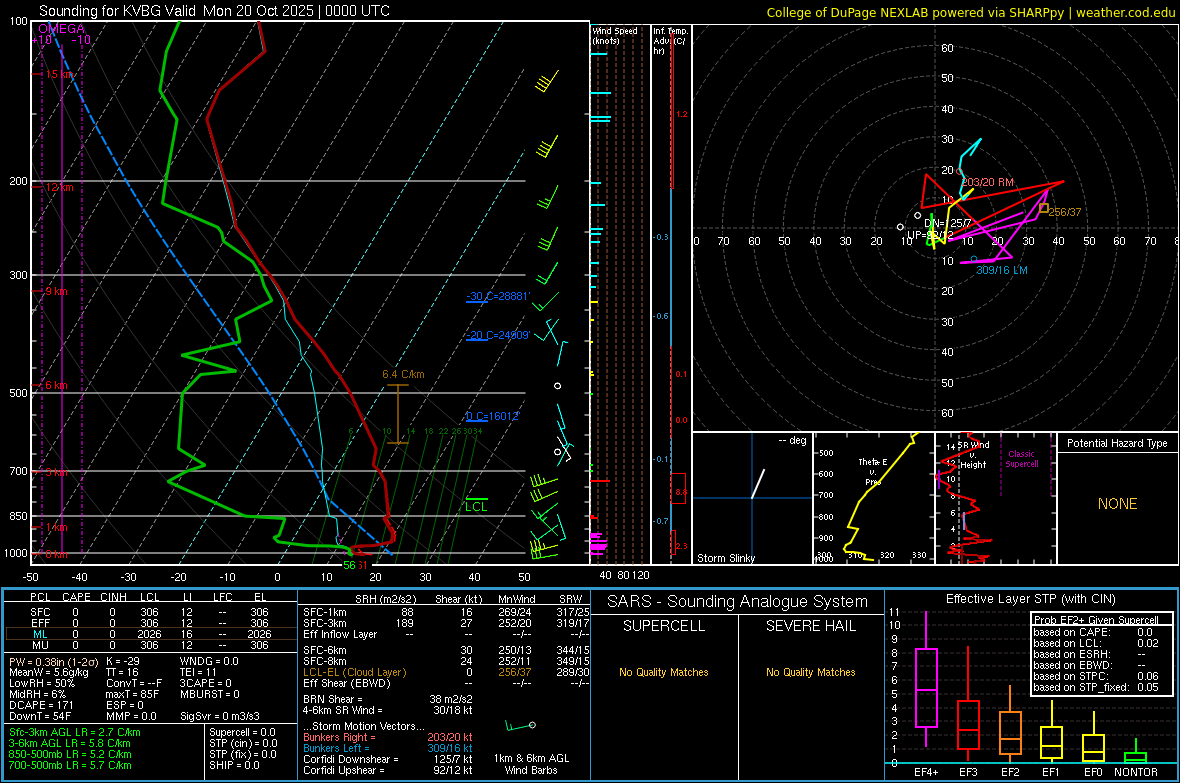Click the magenta EF4+ box plot
Viewport: 1180px width, 783px height.
[926, 687]
